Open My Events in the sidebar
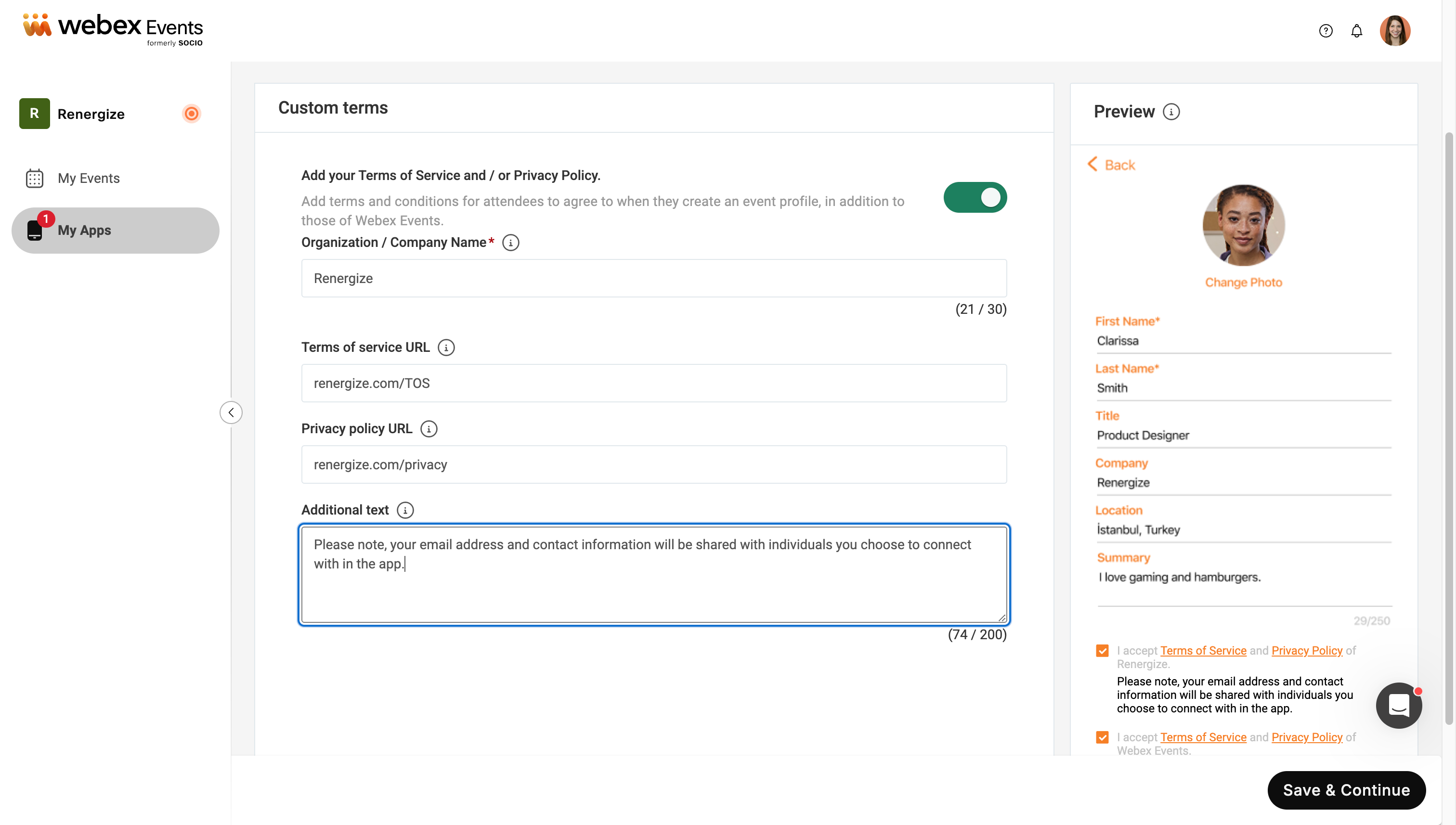The width and height of the screenshot is (1456, 825). point(116,178)
